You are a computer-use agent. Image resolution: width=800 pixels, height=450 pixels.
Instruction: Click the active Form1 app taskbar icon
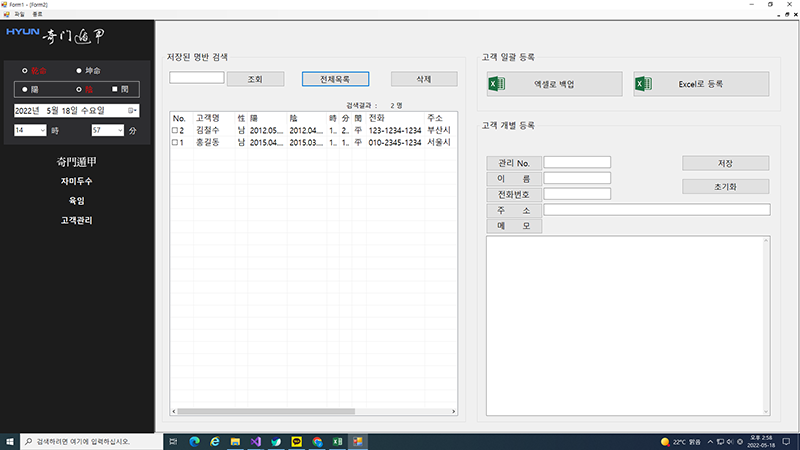[x=358, y=441]
